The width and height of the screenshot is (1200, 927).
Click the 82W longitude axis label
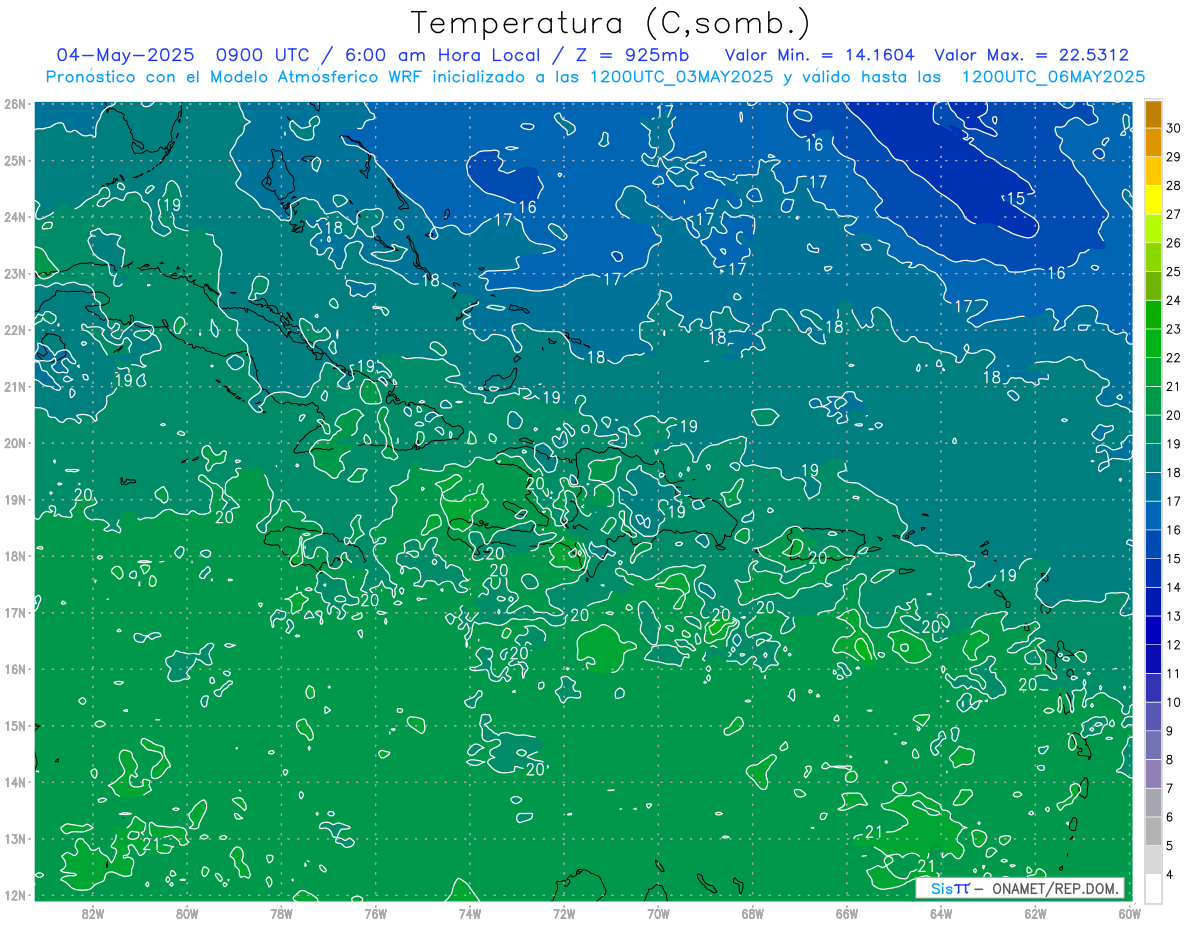(93, 912)
